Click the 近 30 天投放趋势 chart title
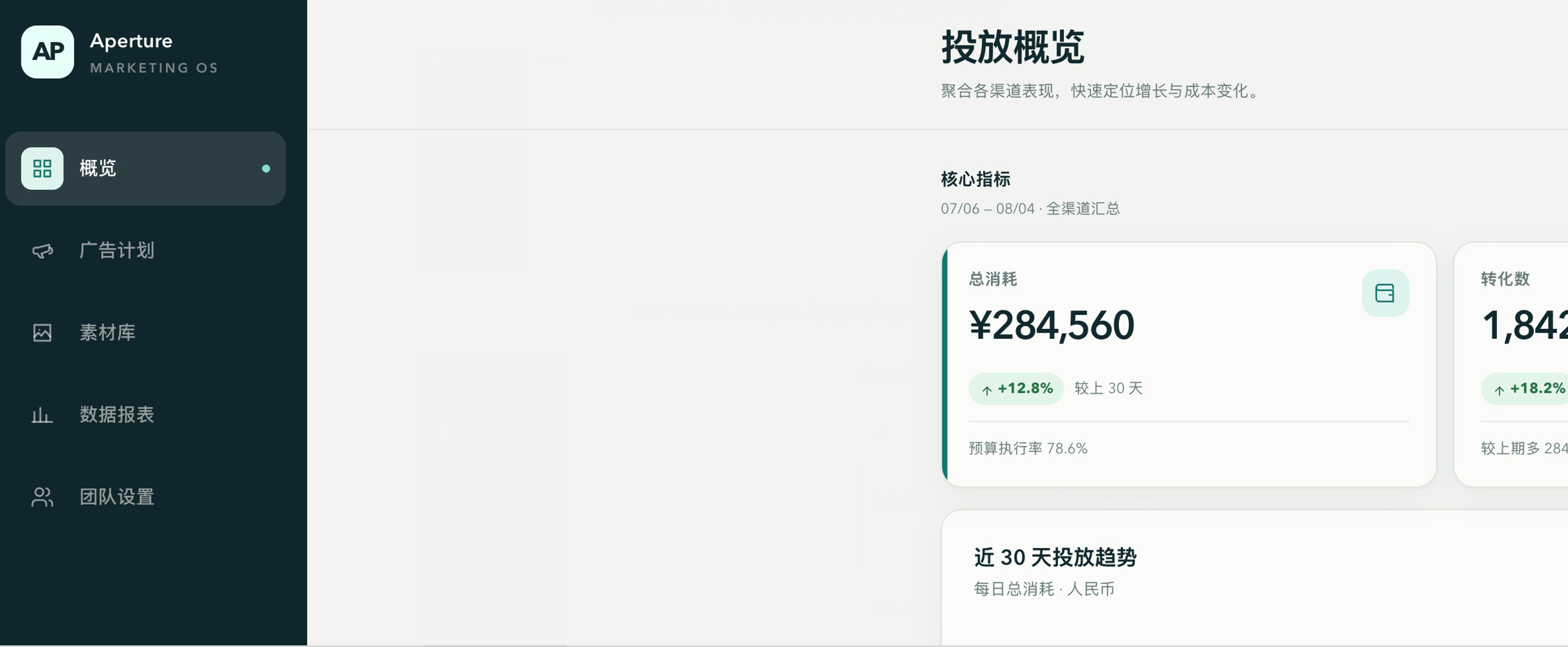The image size is (1568, 647). [x=1056, y=558]
